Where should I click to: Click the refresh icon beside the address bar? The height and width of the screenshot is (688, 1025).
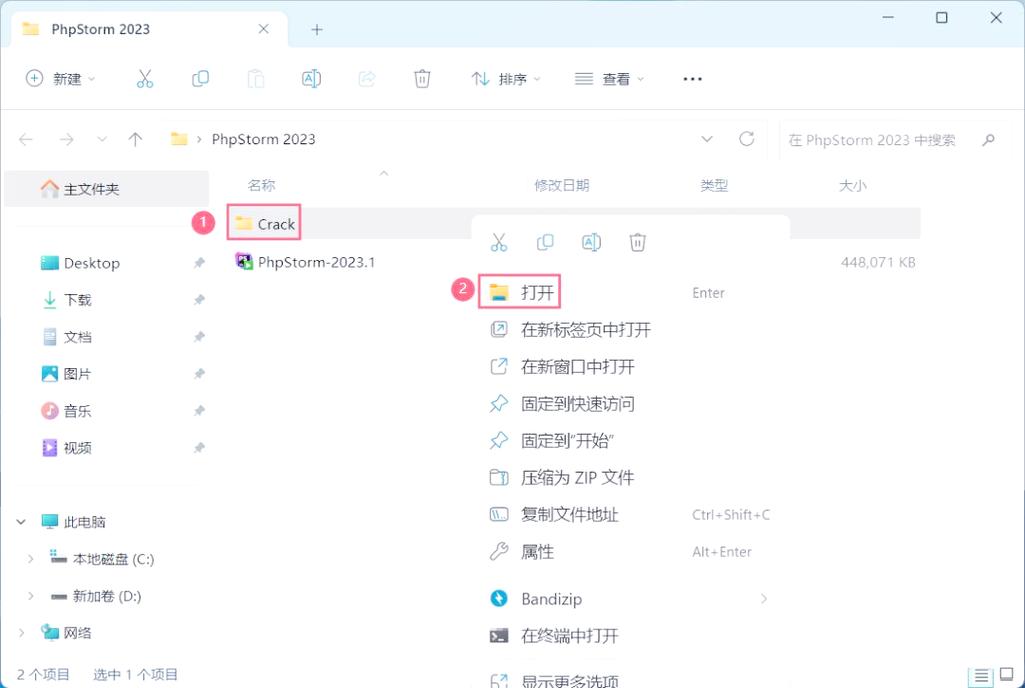point(746,139)
